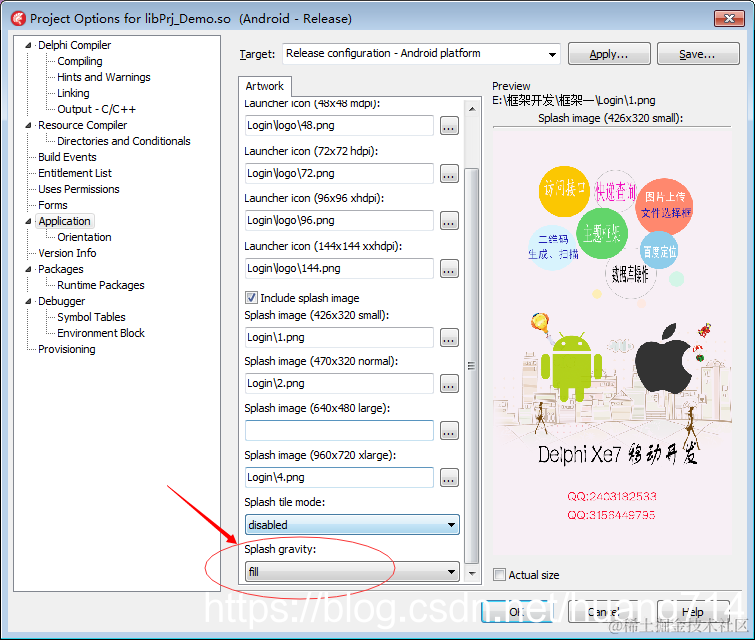Browse for the 426x320 small splash image
The image size is (755, 640).
click(x=449, y=338)
